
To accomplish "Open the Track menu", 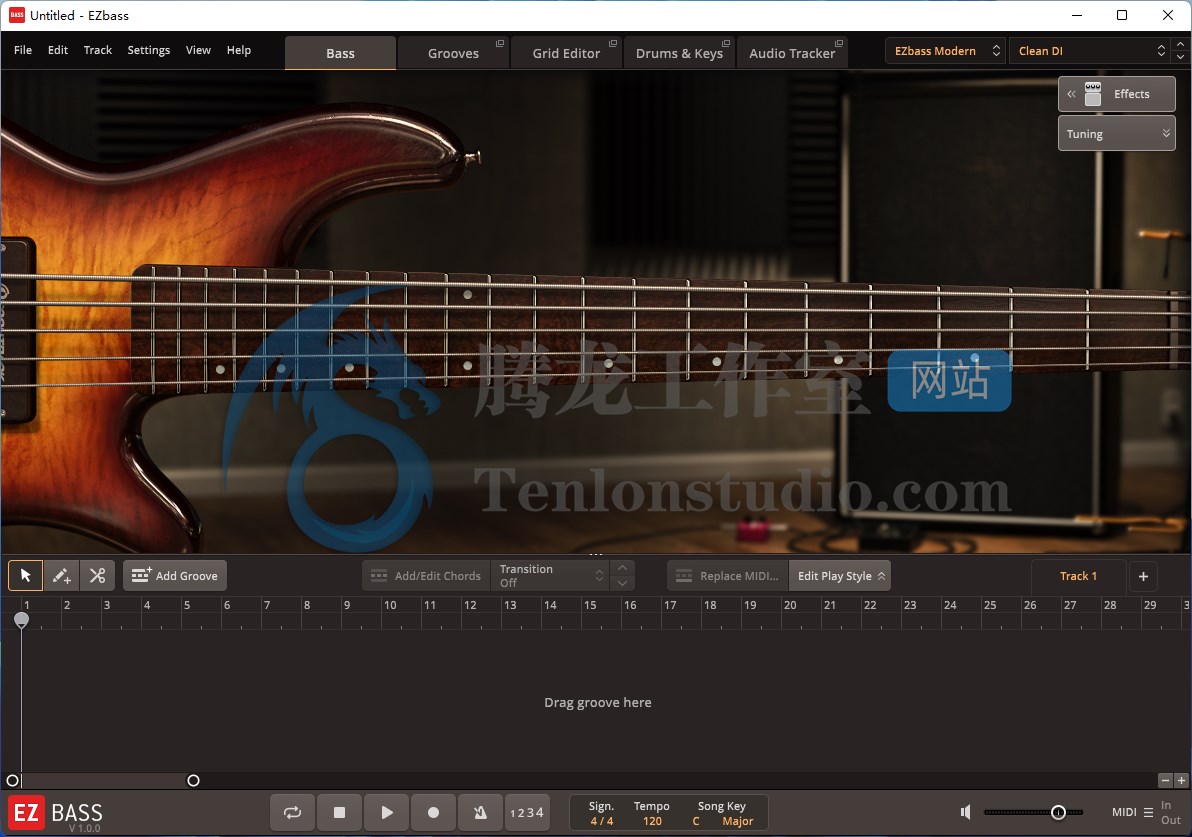I will coord(97,50).
